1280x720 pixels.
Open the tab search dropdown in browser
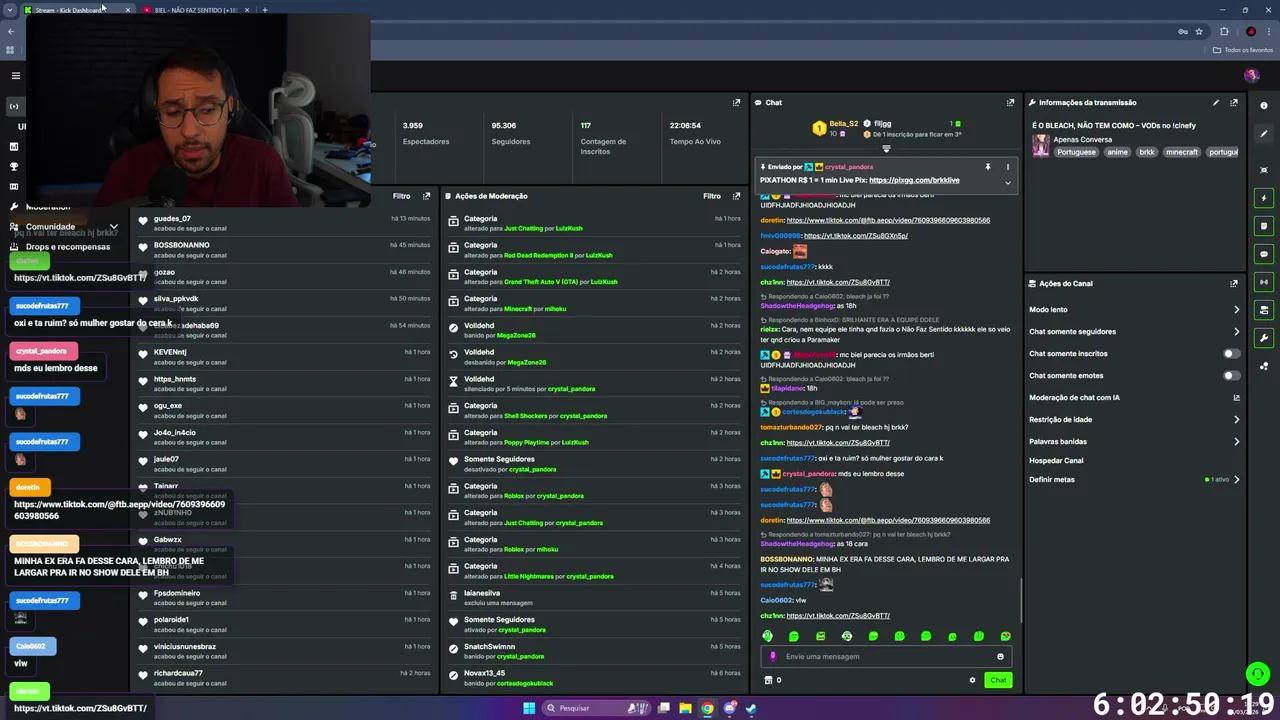10,10
